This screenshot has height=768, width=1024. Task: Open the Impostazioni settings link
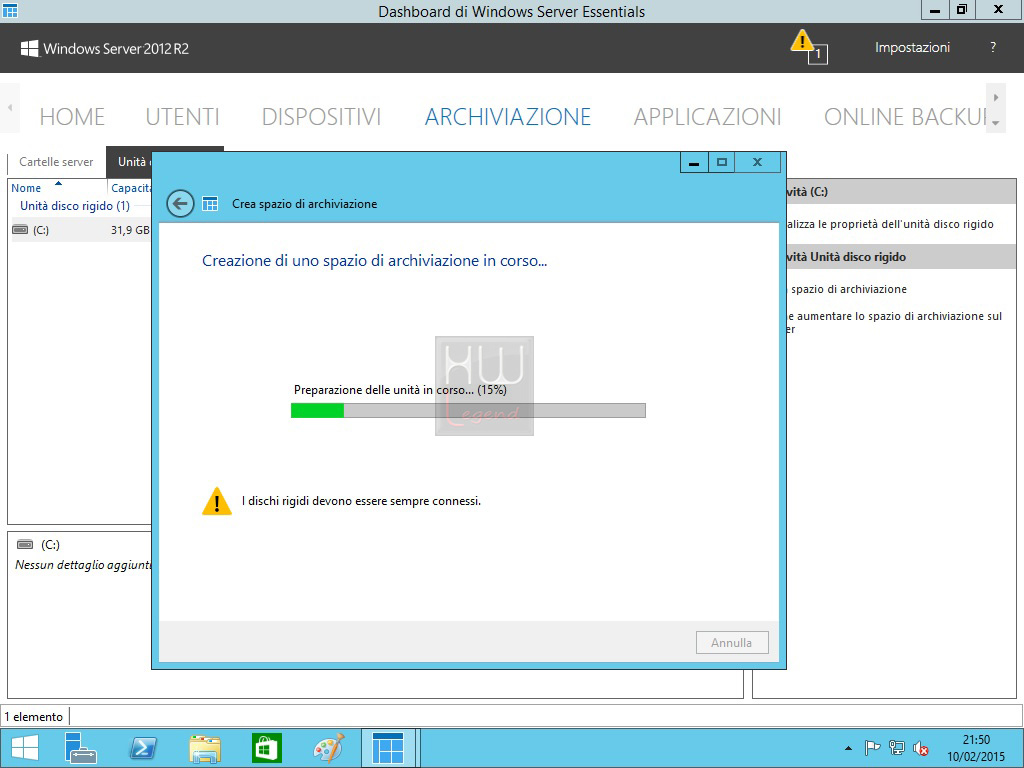pyautogui.click(x=912, y=48)
